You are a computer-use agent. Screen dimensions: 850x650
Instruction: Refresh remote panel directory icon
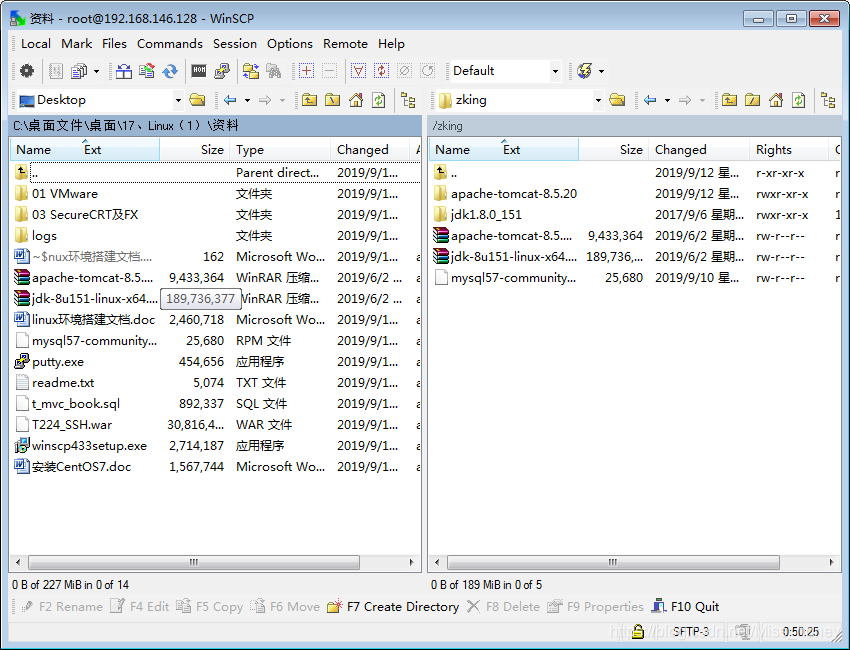(x=799, y=100)
